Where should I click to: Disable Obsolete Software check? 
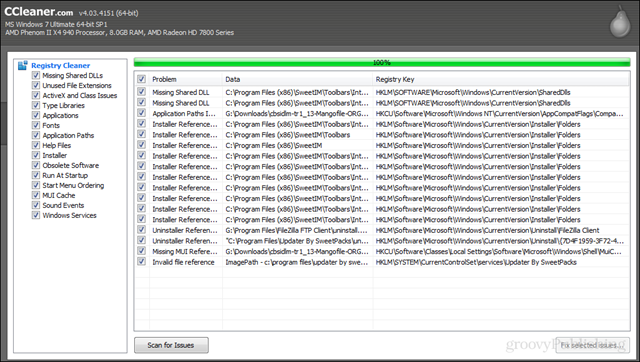(36, 165)
